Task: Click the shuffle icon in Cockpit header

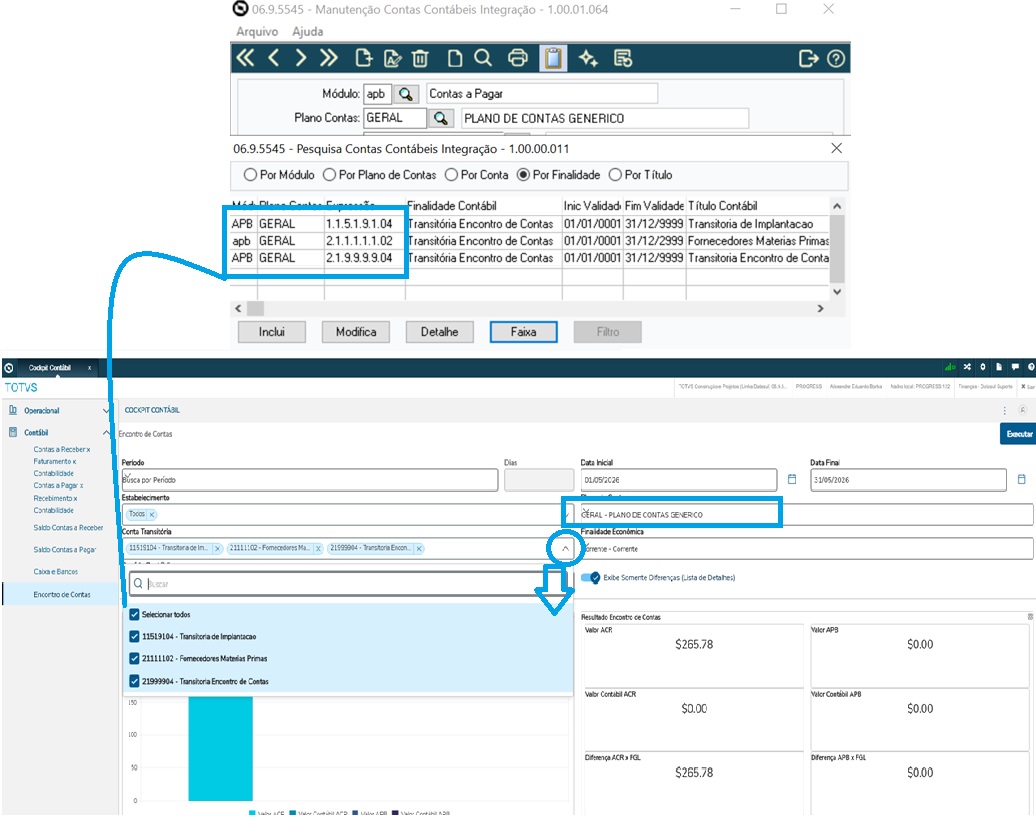Action: (967, 367)
